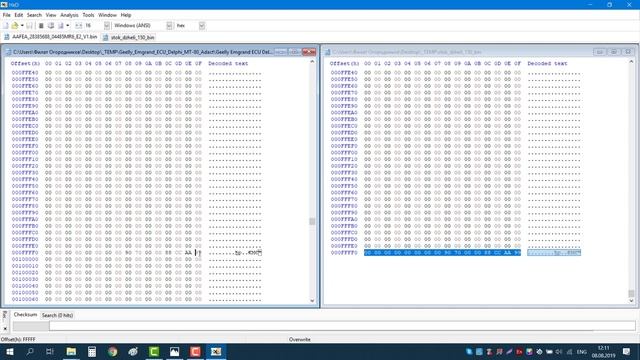Maximize the stok_daheli child window
The width and height of the screenshot is (640, 360).
pos(613,52)
